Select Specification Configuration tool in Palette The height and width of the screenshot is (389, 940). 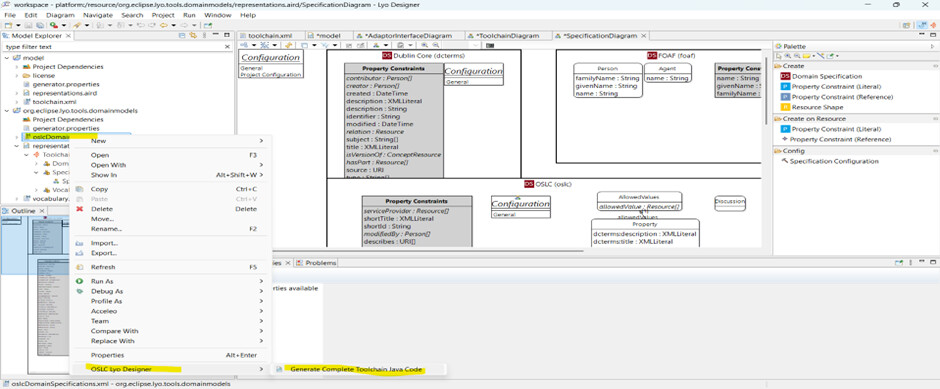[830, 161]
